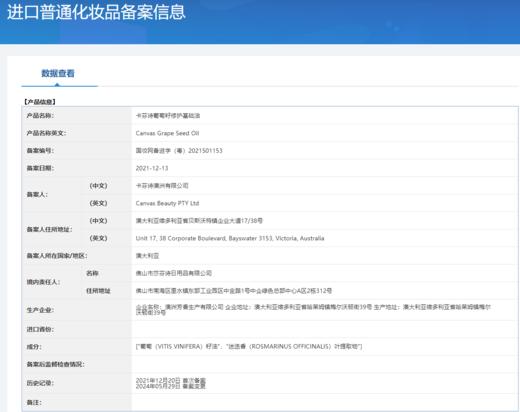Click the 境内责任人 row label
The height and width of the screenshot is (412, 520).
pos(43,282)
